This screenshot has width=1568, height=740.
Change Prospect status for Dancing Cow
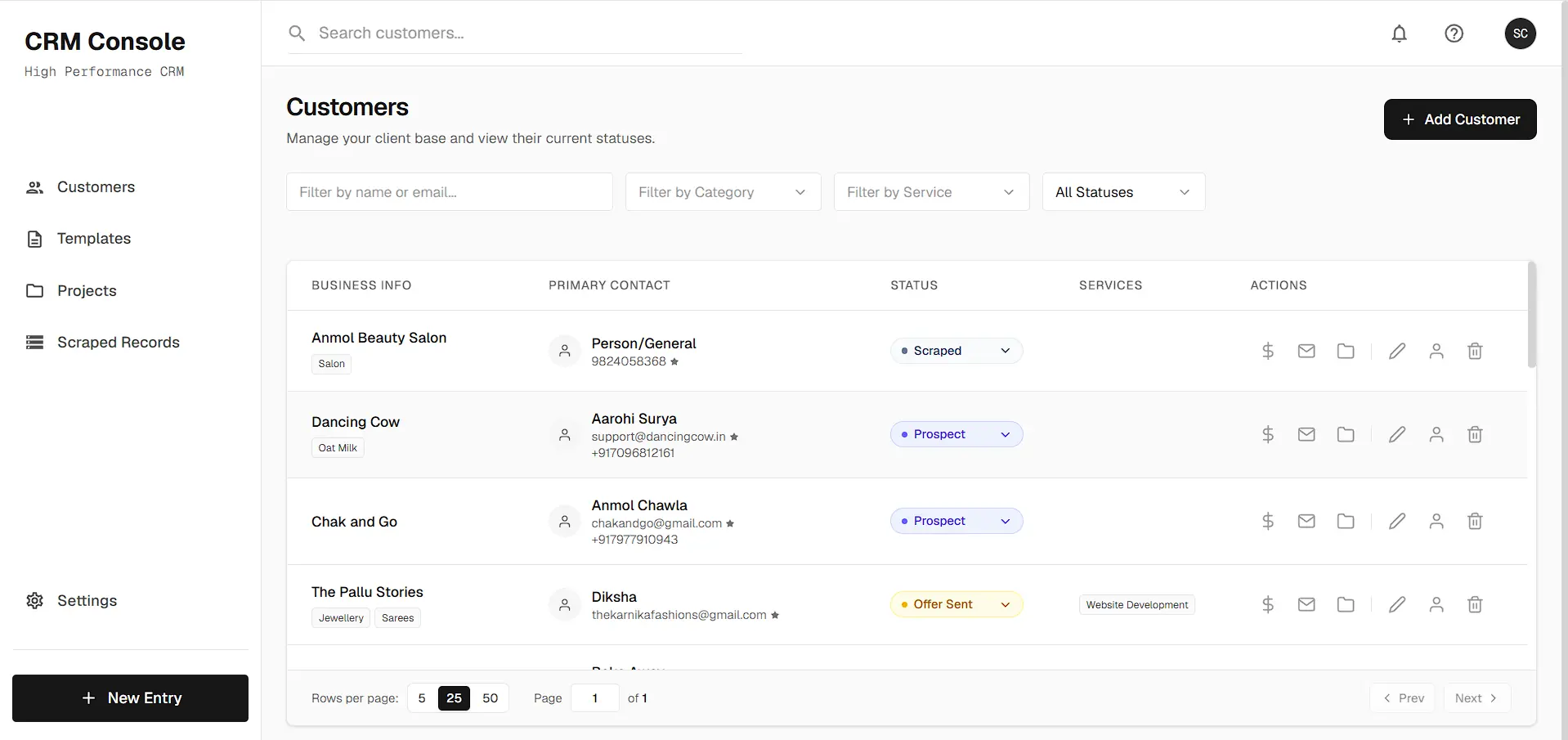point(956,434)
